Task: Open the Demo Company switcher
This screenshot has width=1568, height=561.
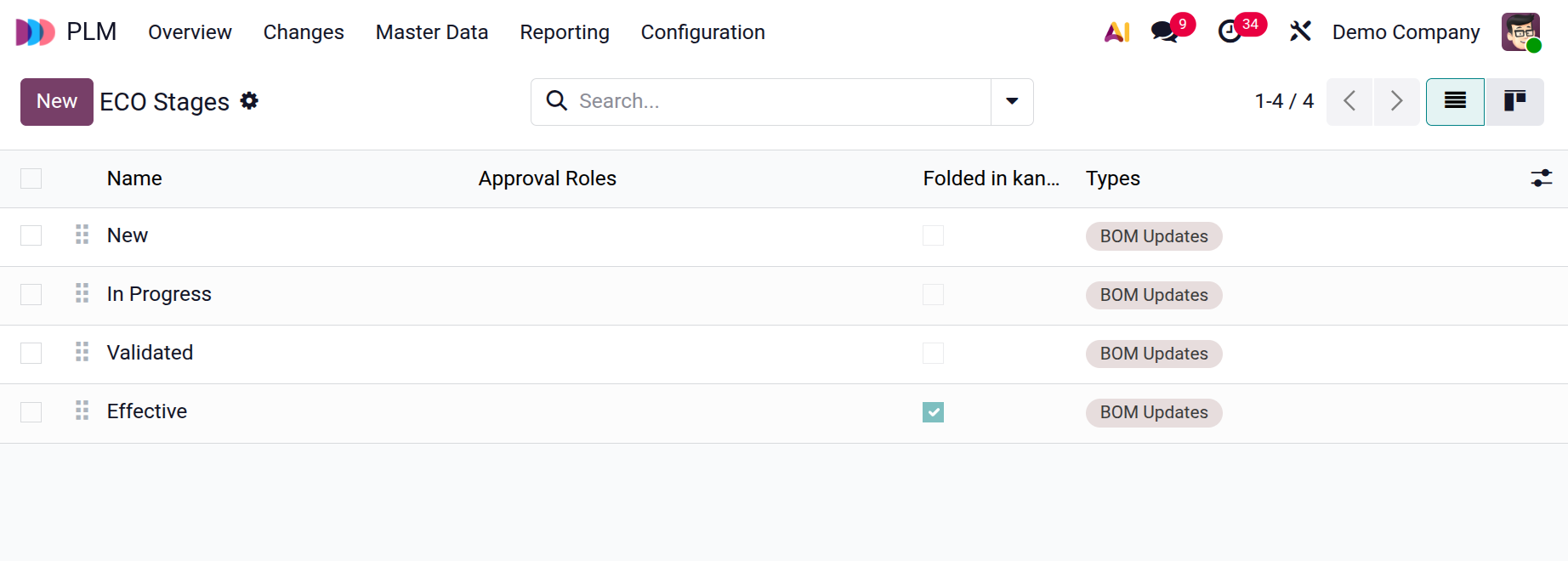Action: 1406,32
